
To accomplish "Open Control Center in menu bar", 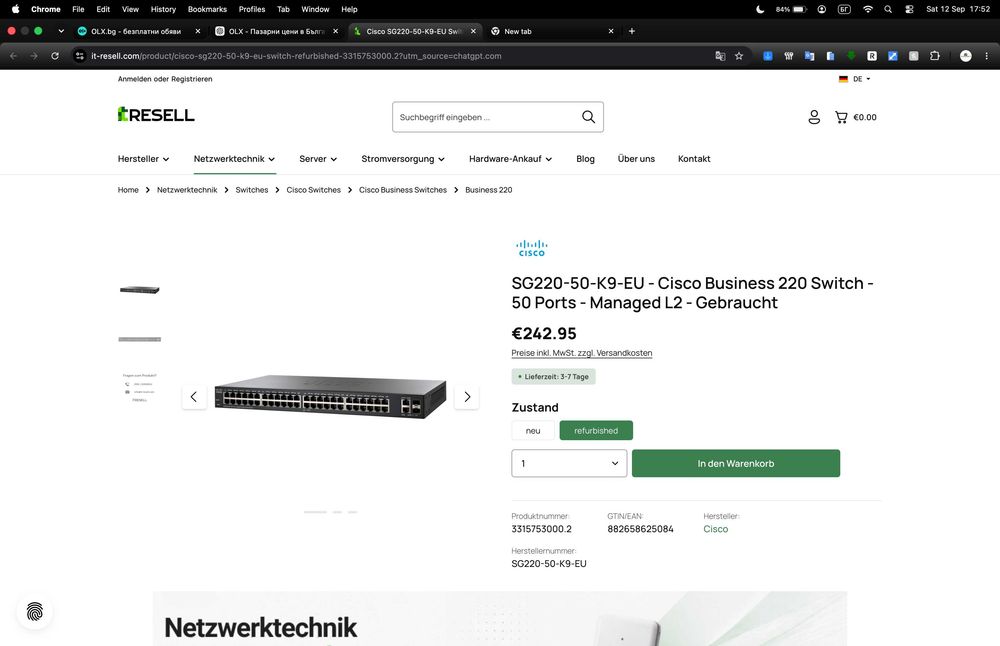I will click(909, 10).
